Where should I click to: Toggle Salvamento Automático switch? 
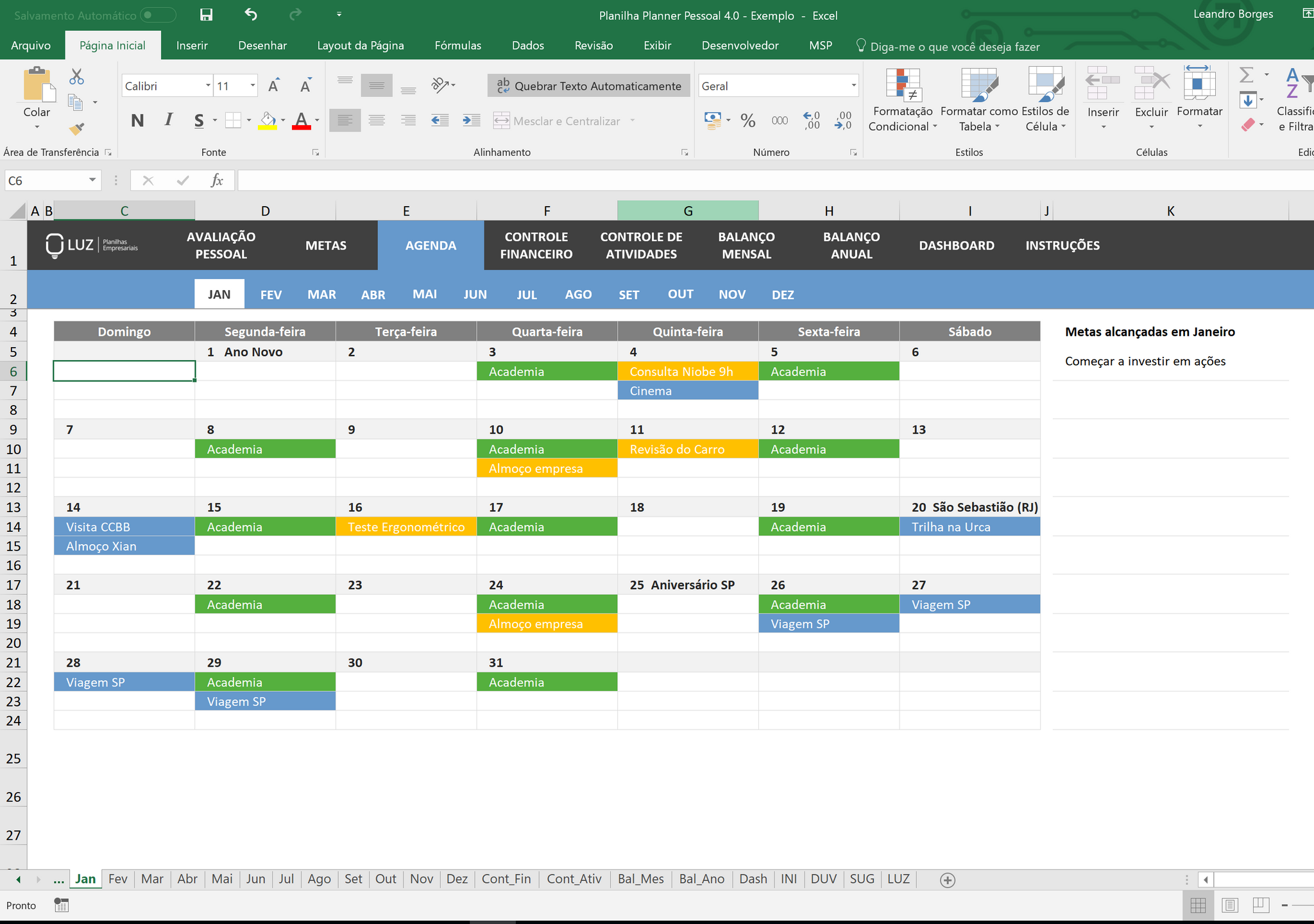point(158,15)
